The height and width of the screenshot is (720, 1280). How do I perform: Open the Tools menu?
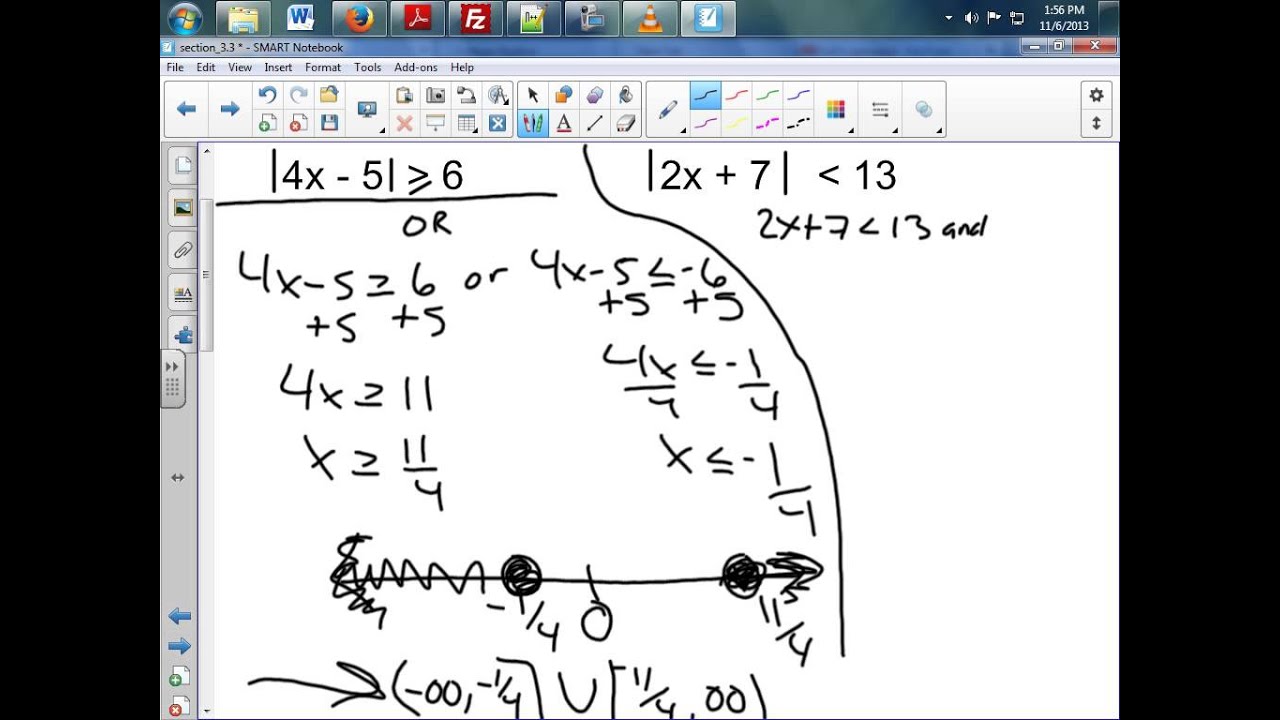(367, 67)
